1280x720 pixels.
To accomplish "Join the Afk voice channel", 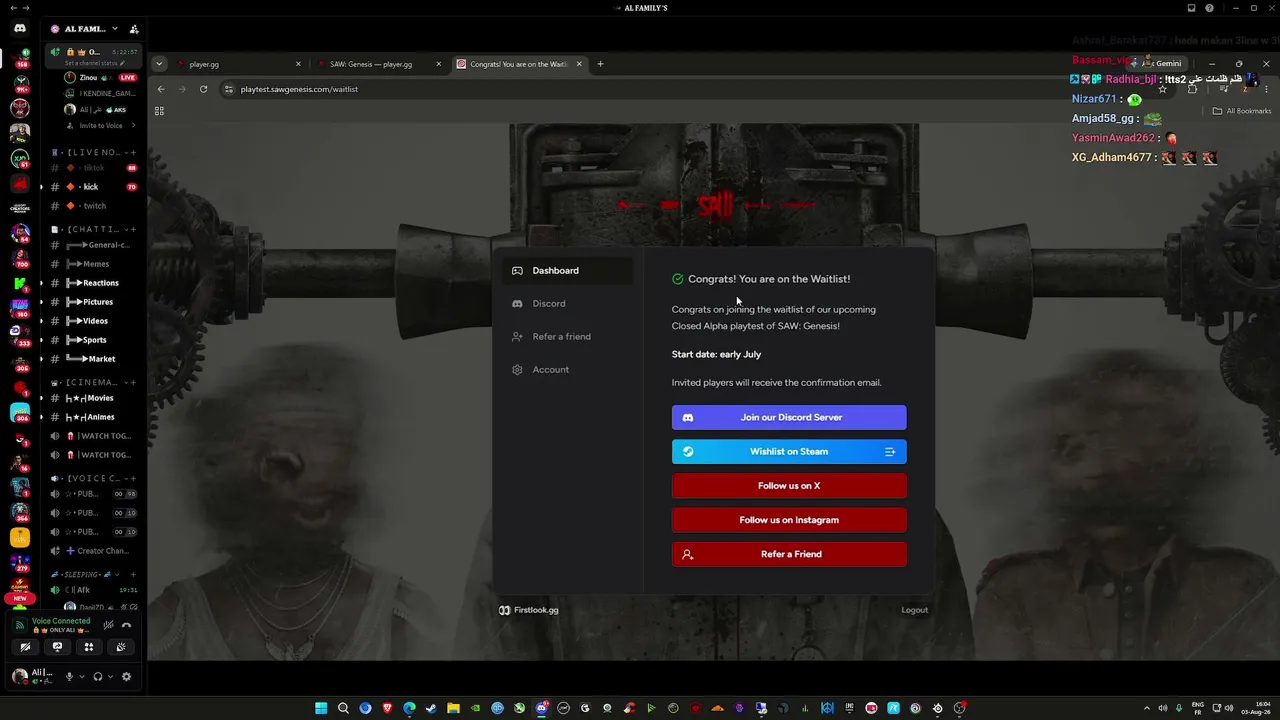I will coord(93,590).
